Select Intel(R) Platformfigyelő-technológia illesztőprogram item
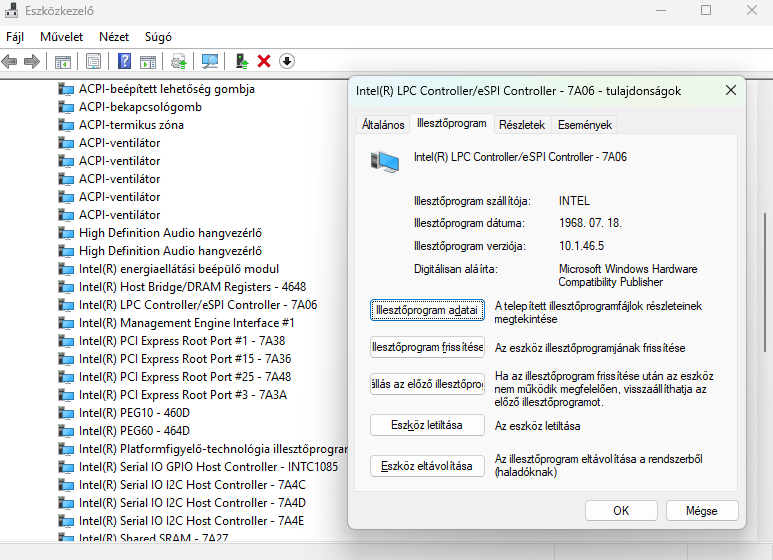 tap(213, 449)
